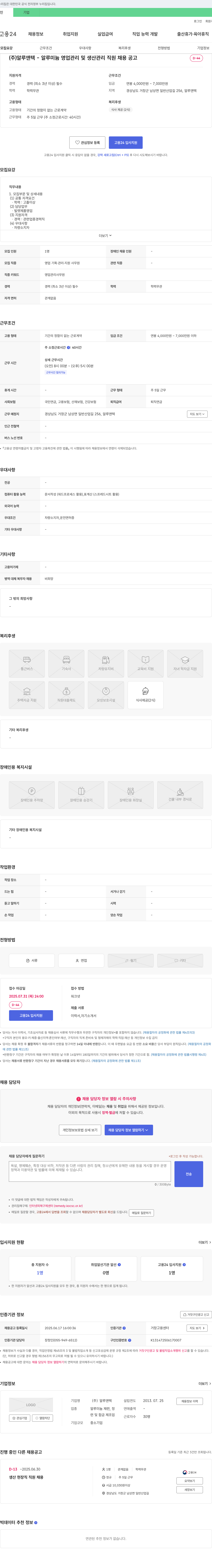
Task: Click 고용24 입사지원 below the deadline
Action: (x=31, y=1015)
